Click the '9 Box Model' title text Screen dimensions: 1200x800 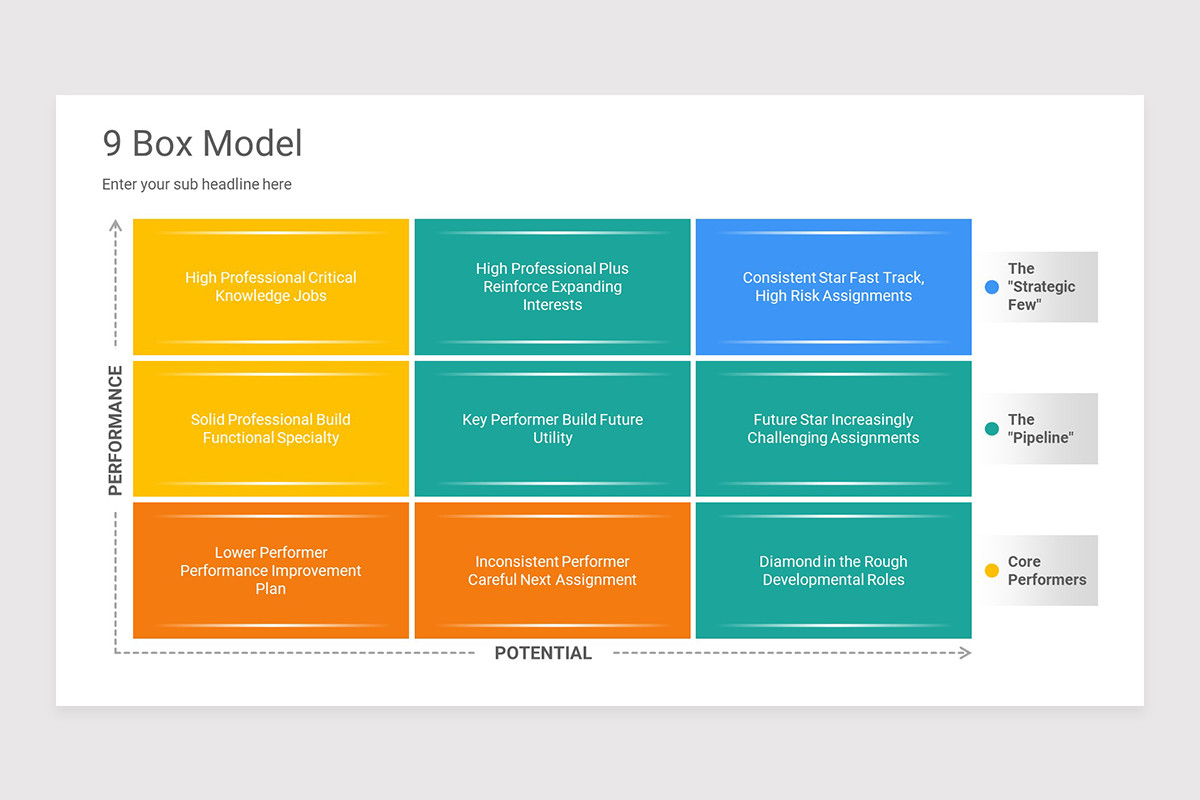click(202, 144)
